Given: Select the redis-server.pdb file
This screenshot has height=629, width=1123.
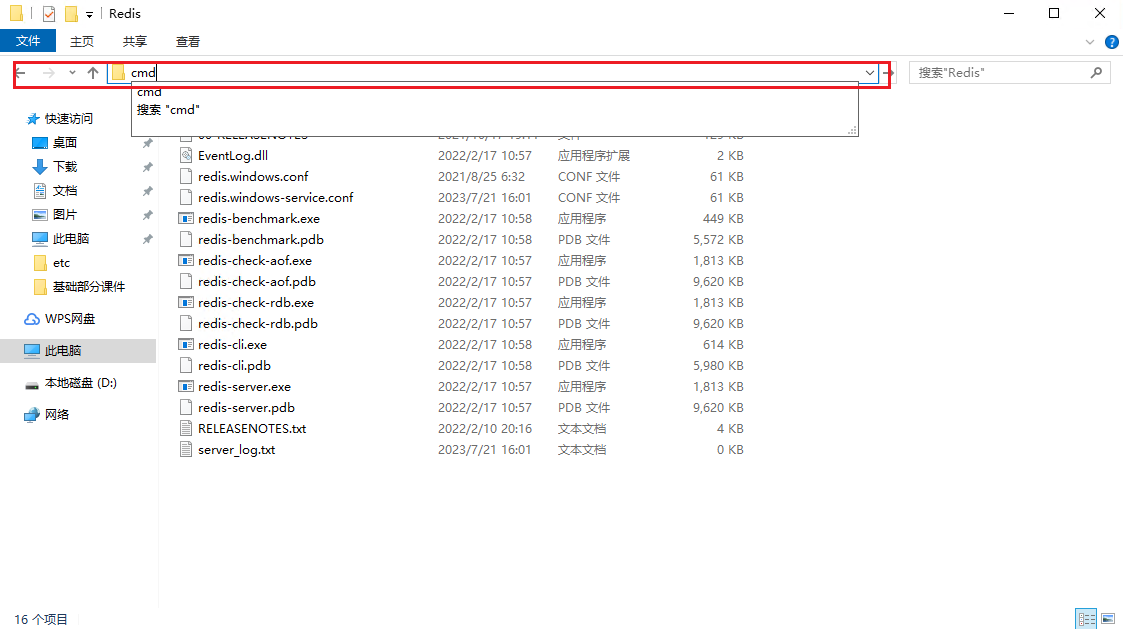Looking at the screenshot, I should pyautogui.click(x=246, y=408).
